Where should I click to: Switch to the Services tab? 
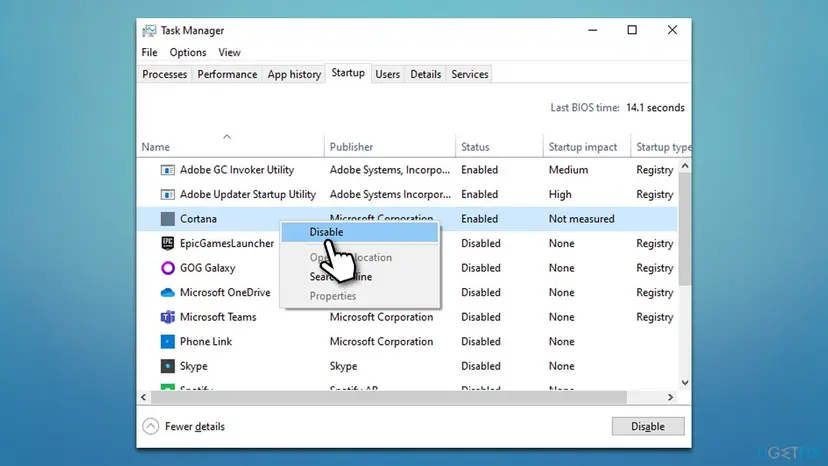coord(470,74)
